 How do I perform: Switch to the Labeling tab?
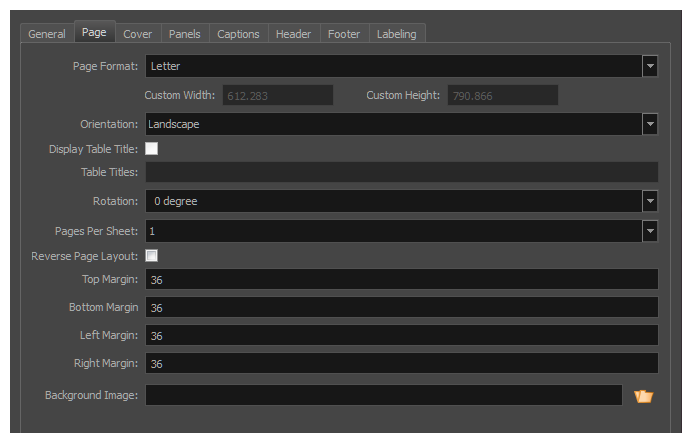coord(396,34)
